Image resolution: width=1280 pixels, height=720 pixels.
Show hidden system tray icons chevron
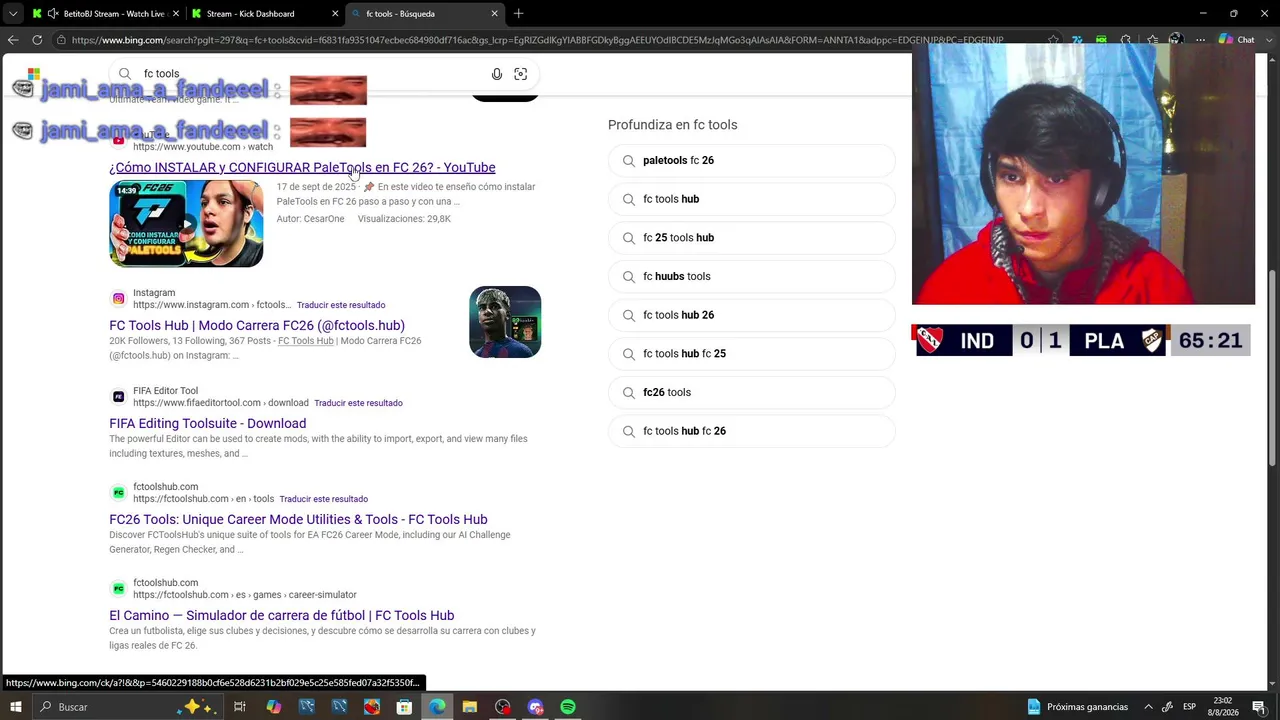point(1148,707)
